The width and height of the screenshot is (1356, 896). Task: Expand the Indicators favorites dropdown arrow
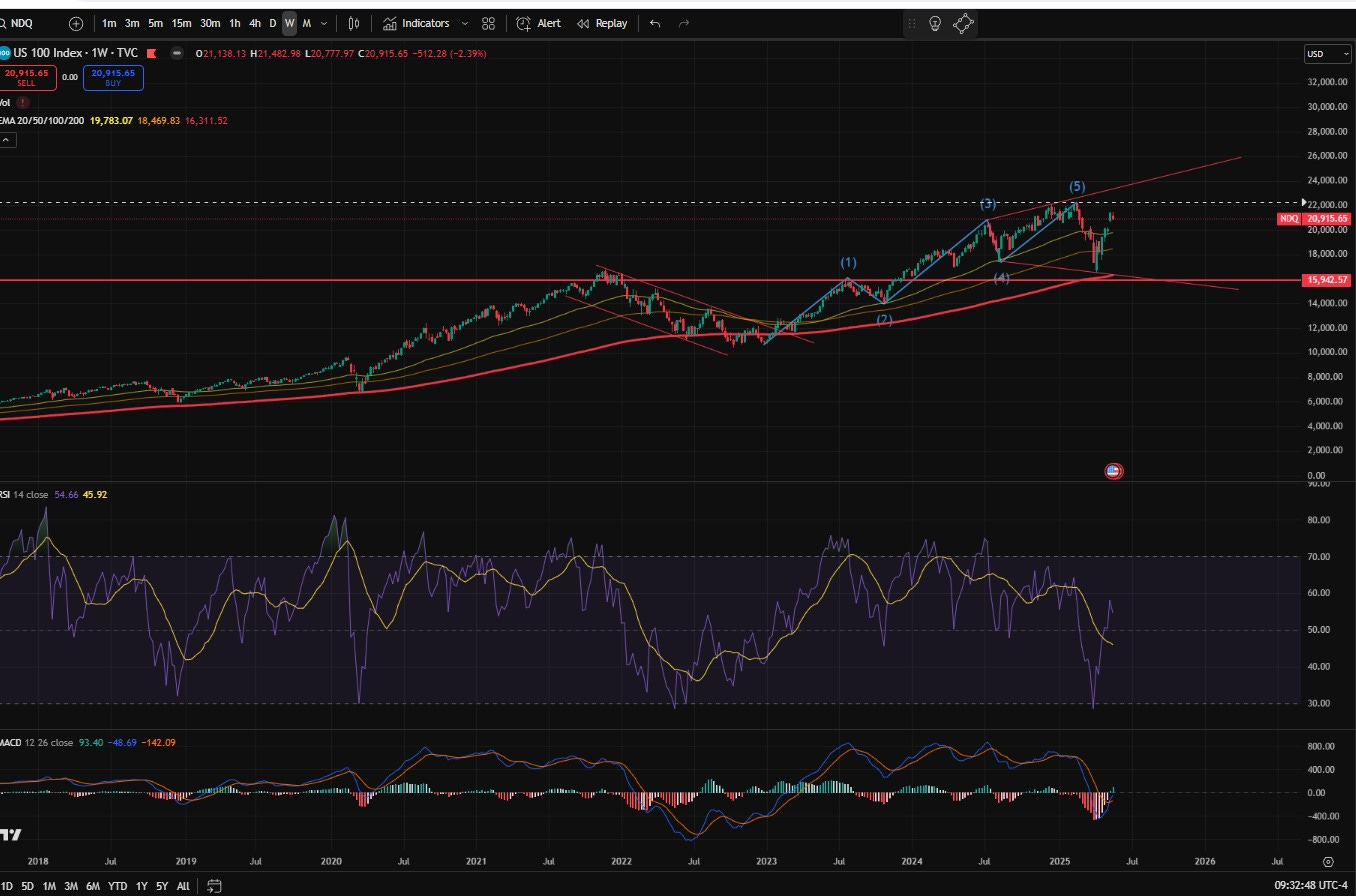tap(464, 23)
